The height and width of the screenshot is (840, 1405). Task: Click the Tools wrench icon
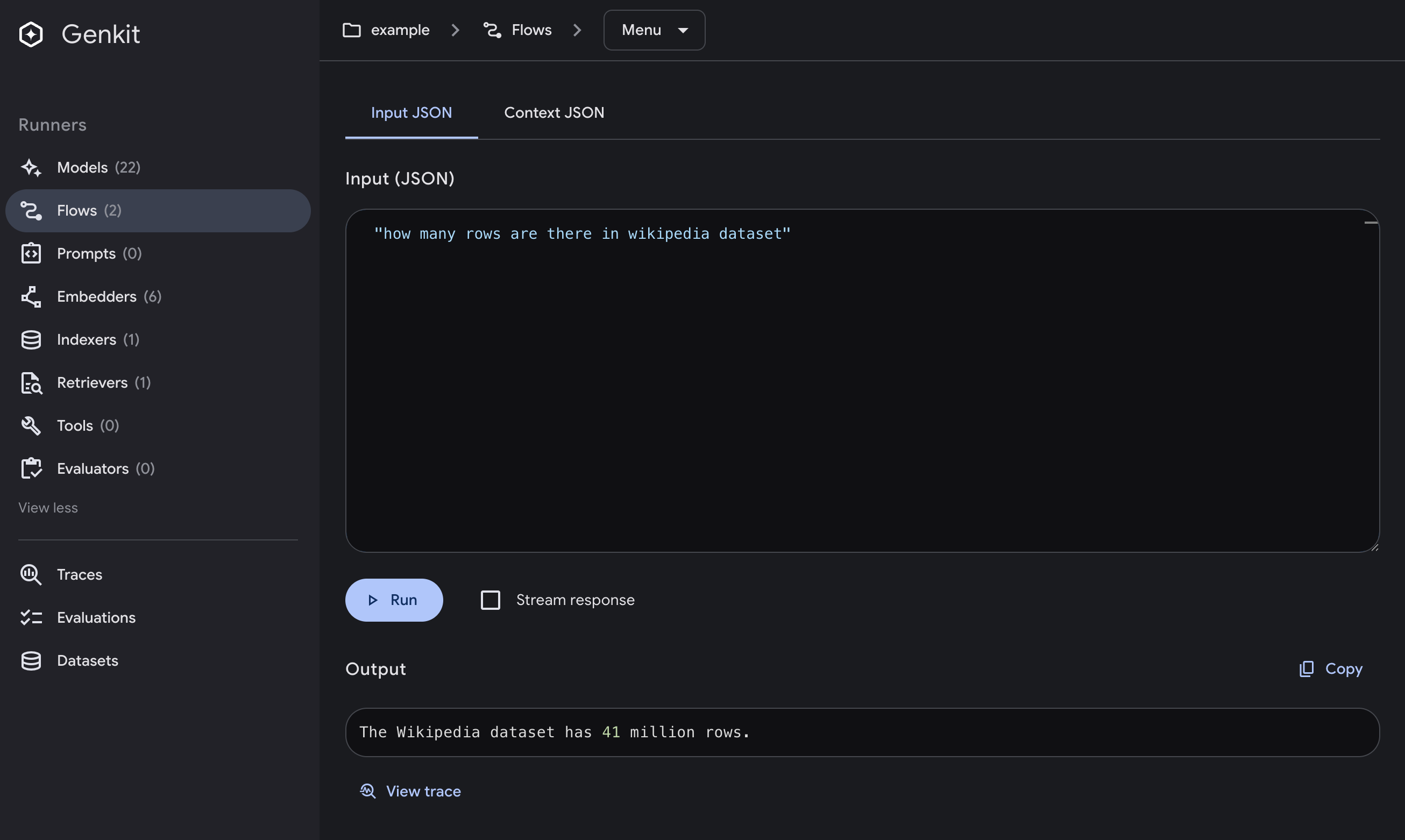coord(31,426)
